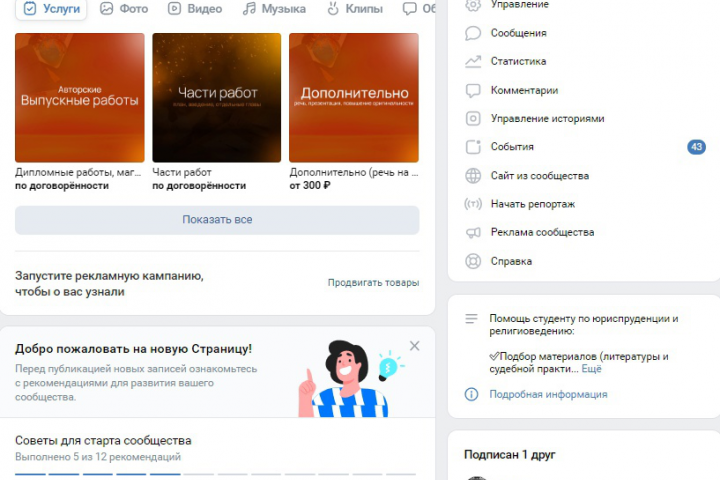
Task: Click the Справка lifebuoy icon
Action: (x=472, y=261)
